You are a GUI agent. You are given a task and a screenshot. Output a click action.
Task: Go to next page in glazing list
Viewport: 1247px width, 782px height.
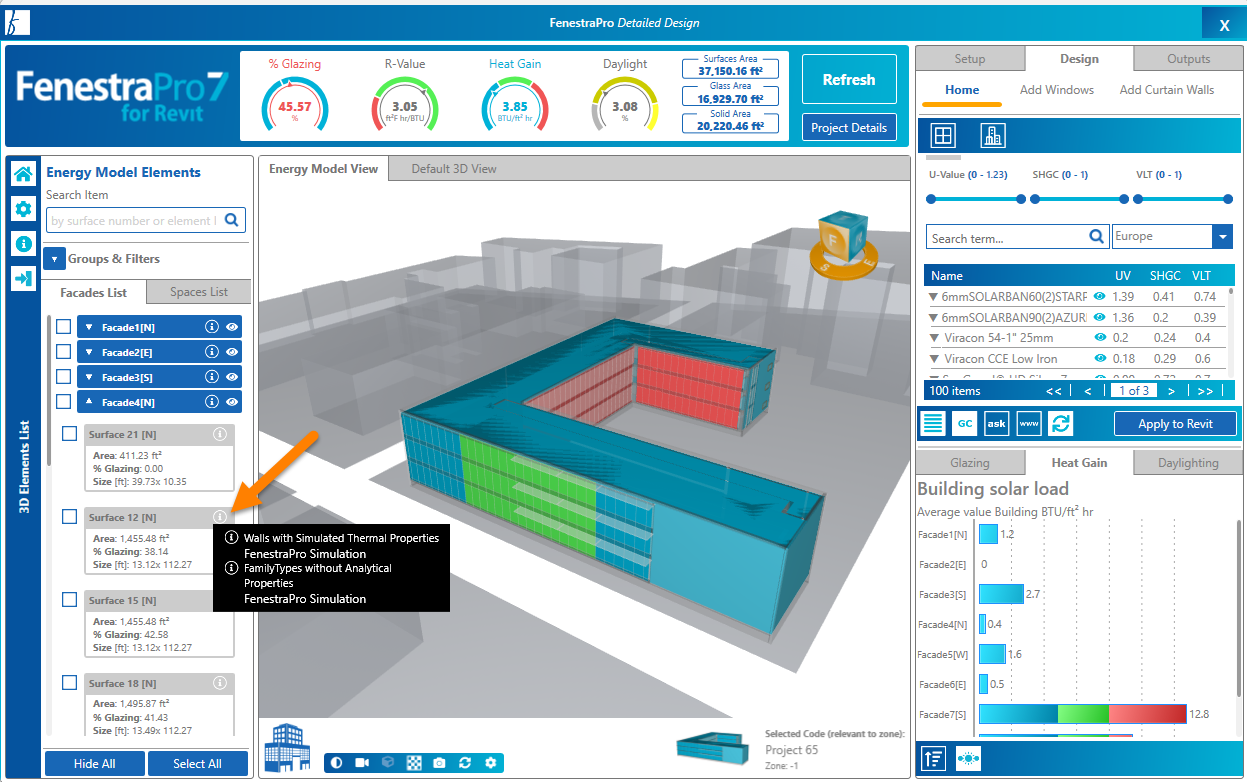[1171, 391]
